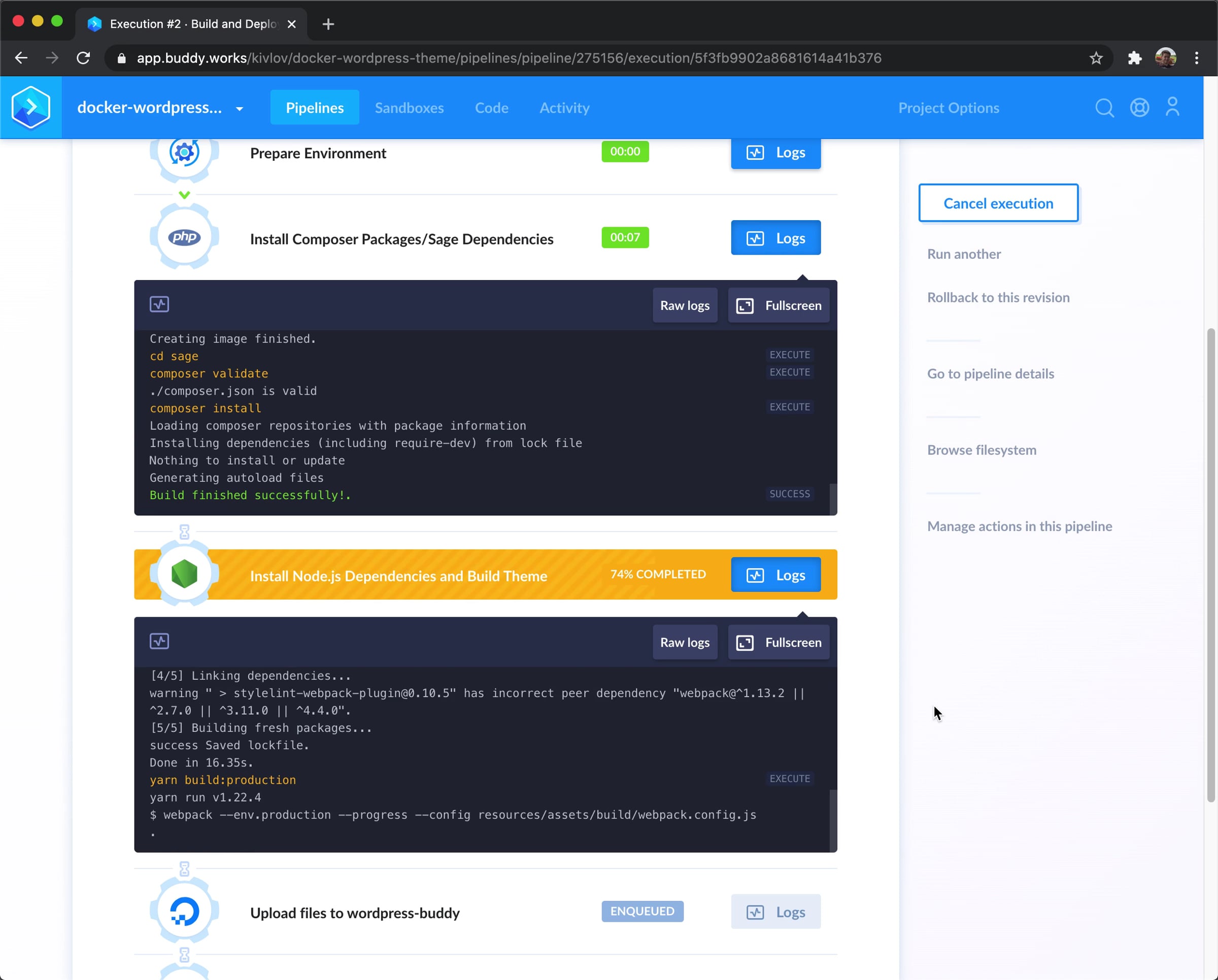Click Rollback to this revision

pos(998,297)
